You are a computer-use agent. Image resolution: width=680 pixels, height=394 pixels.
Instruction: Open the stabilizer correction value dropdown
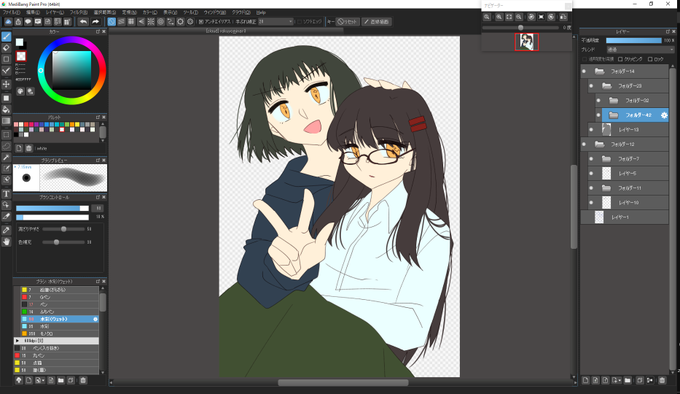coord(276,21)
